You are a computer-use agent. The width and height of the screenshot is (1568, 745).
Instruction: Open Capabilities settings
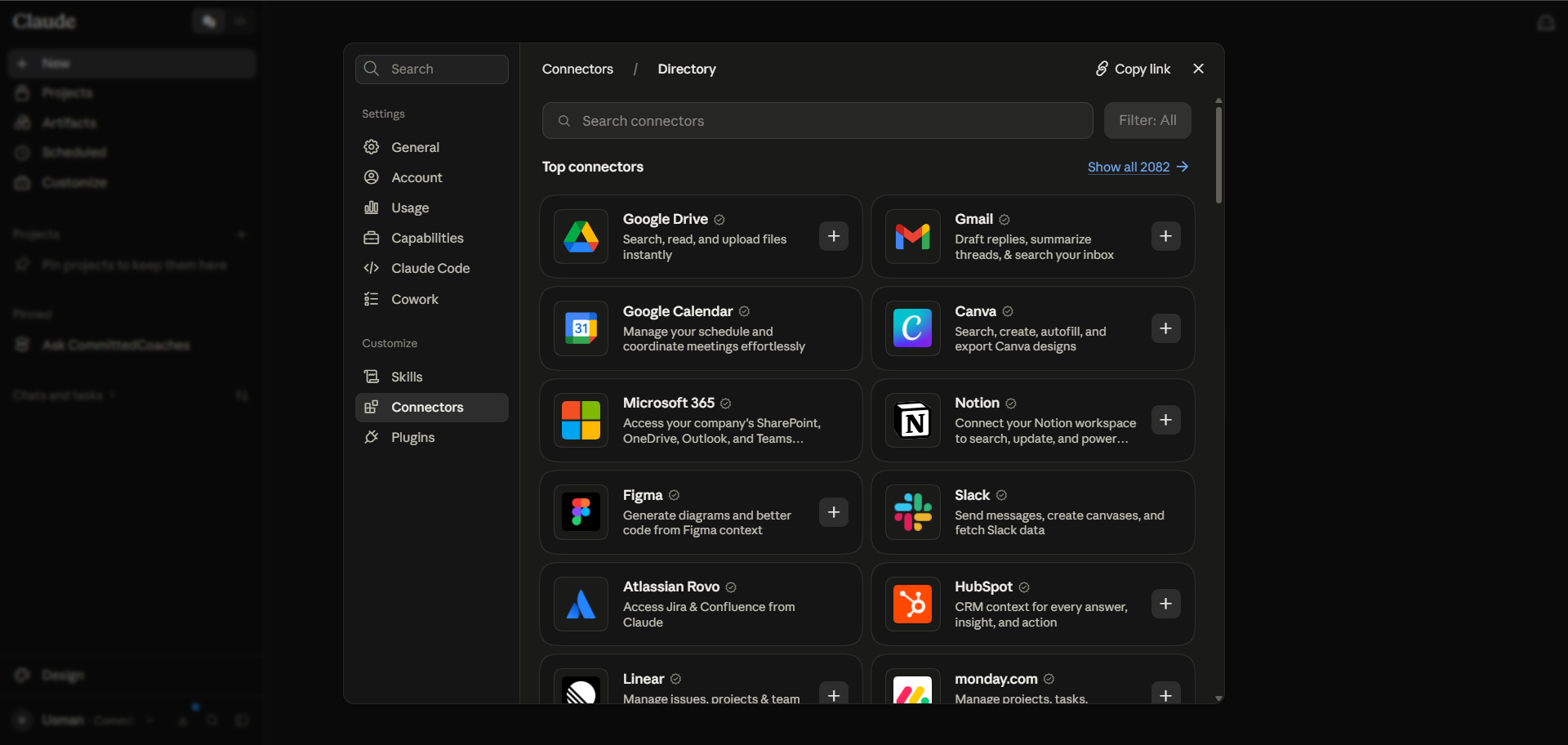tap(431, 238)
